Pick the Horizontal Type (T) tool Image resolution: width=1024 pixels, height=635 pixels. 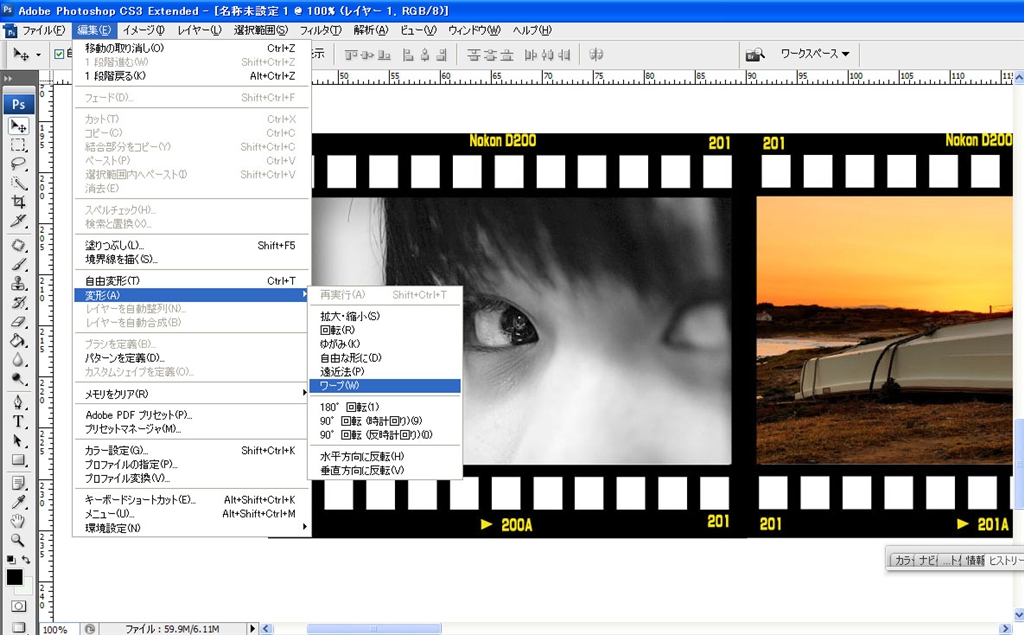point(18,421)
